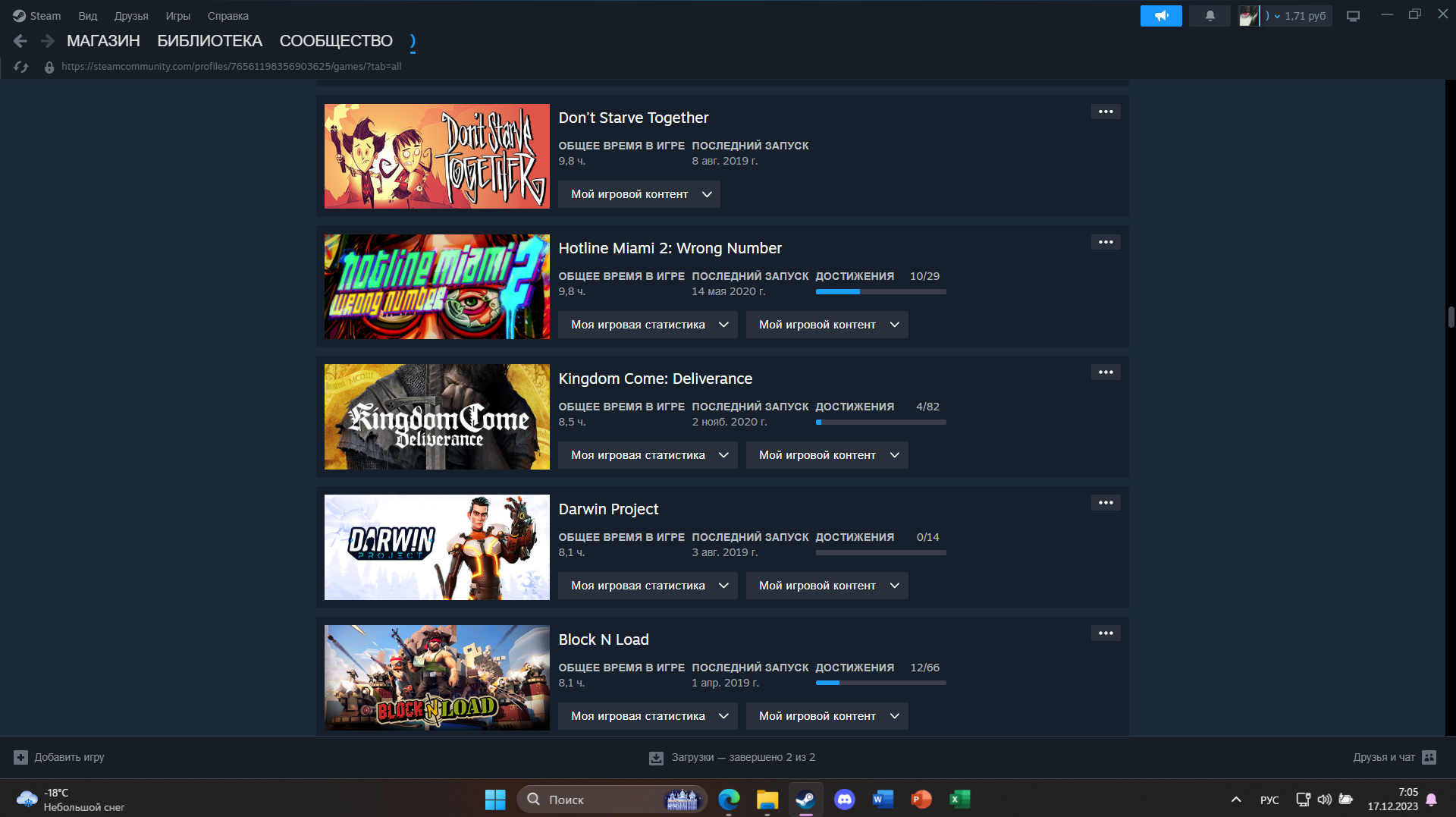Open File Explorer from taskbar
Viewport: 1456px width, 817px height.
tap(767, 800)
